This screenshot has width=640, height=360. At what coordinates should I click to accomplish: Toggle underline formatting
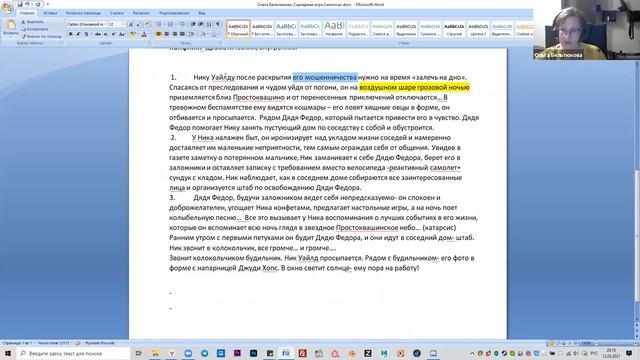tap(87, 34)
